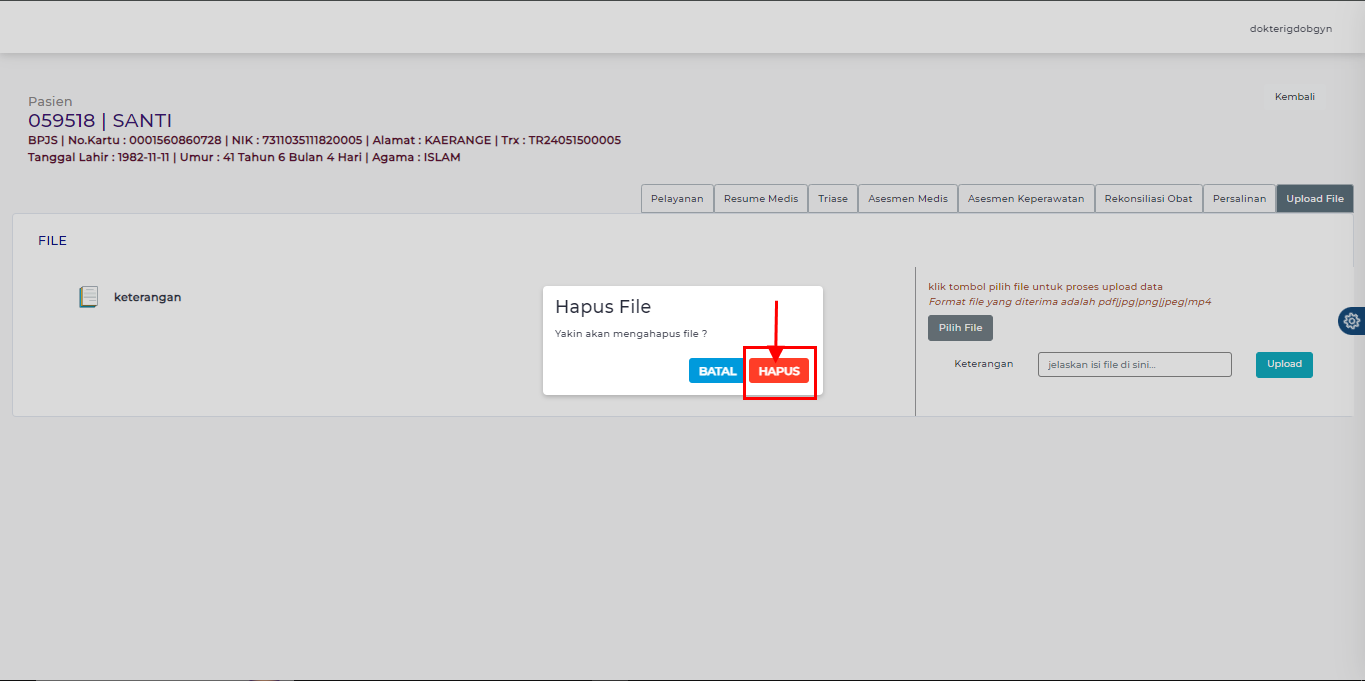Confirm deletion with the red HAPUS button
The image size is (1365, 681).
[x=779, y=371]
